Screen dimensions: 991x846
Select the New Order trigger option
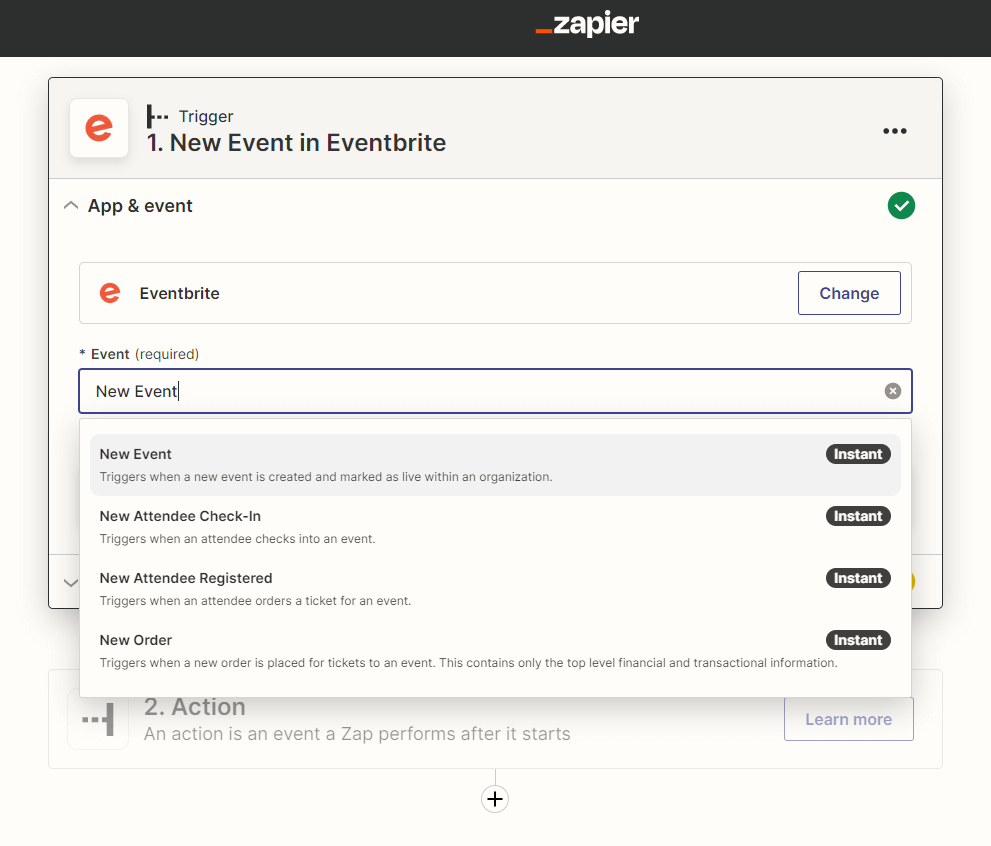click(496, 650)
